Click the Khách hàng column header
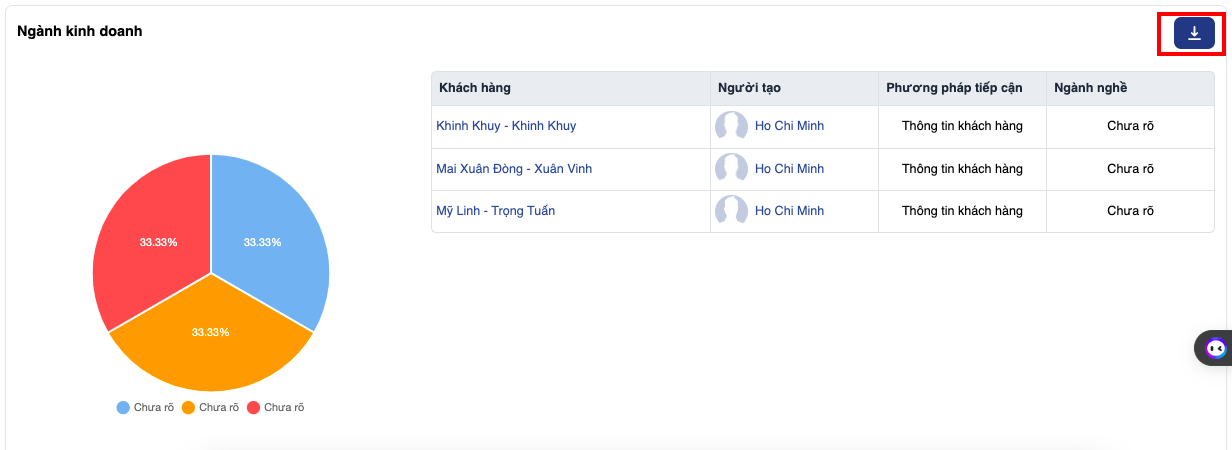This screenshot has width=1232, height=450. 475,88
